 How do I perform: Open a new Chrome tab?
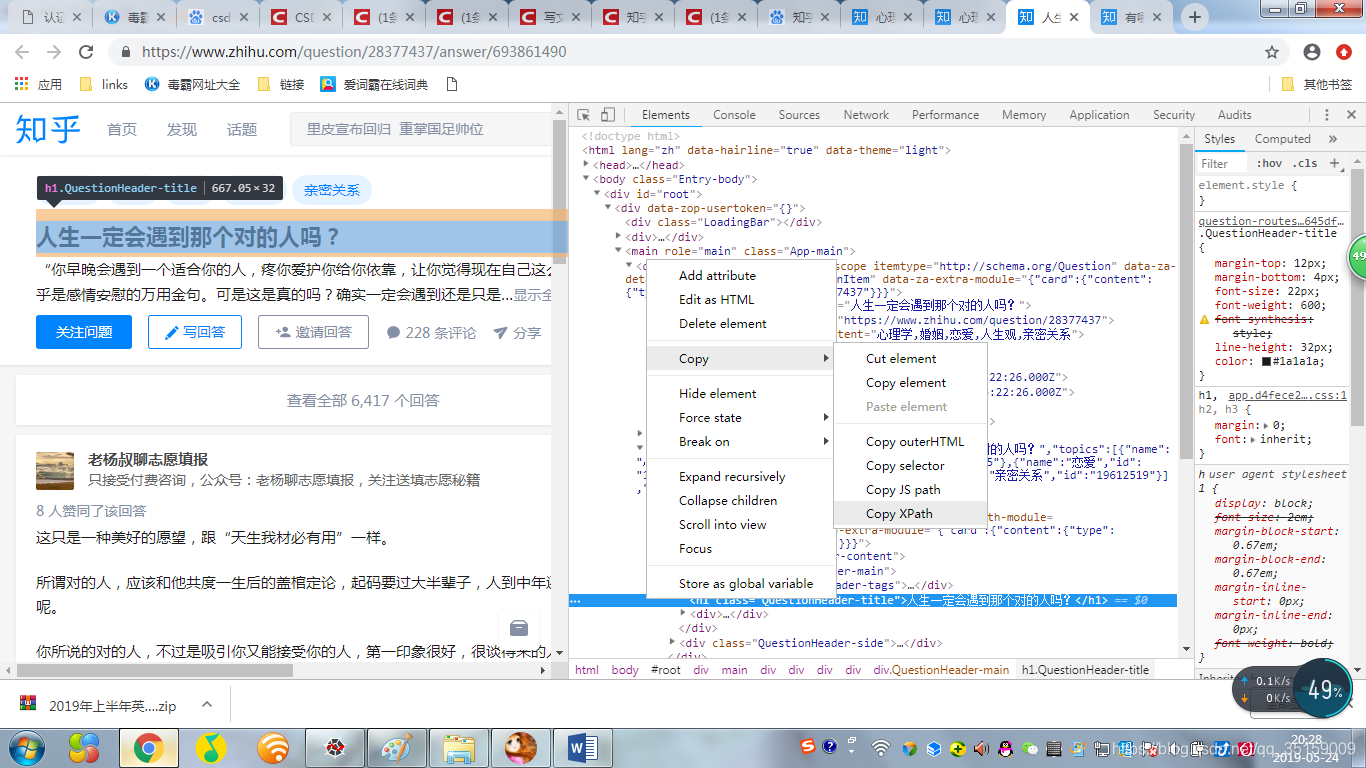point(1194,17)
